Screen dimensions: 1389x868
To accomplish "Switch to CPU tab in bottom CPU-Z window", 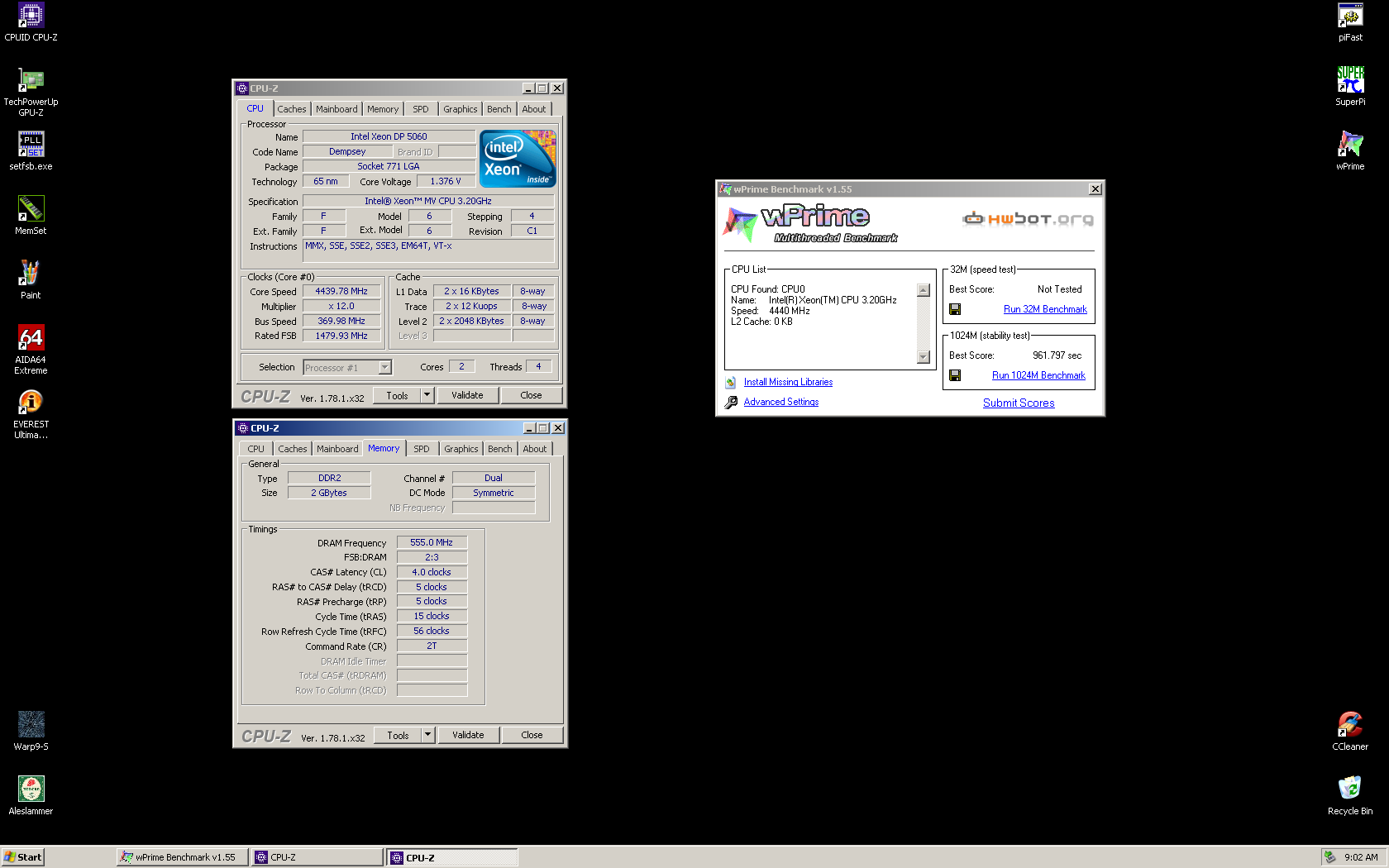I will pos(256,449).
